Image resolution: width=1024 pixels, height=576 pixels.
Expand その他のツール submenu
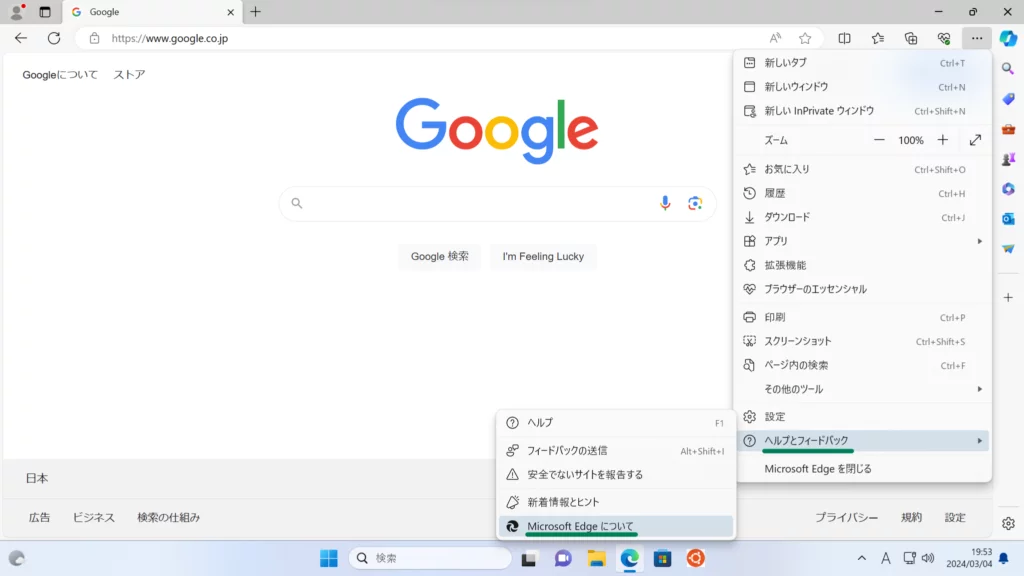pos(862,389)
